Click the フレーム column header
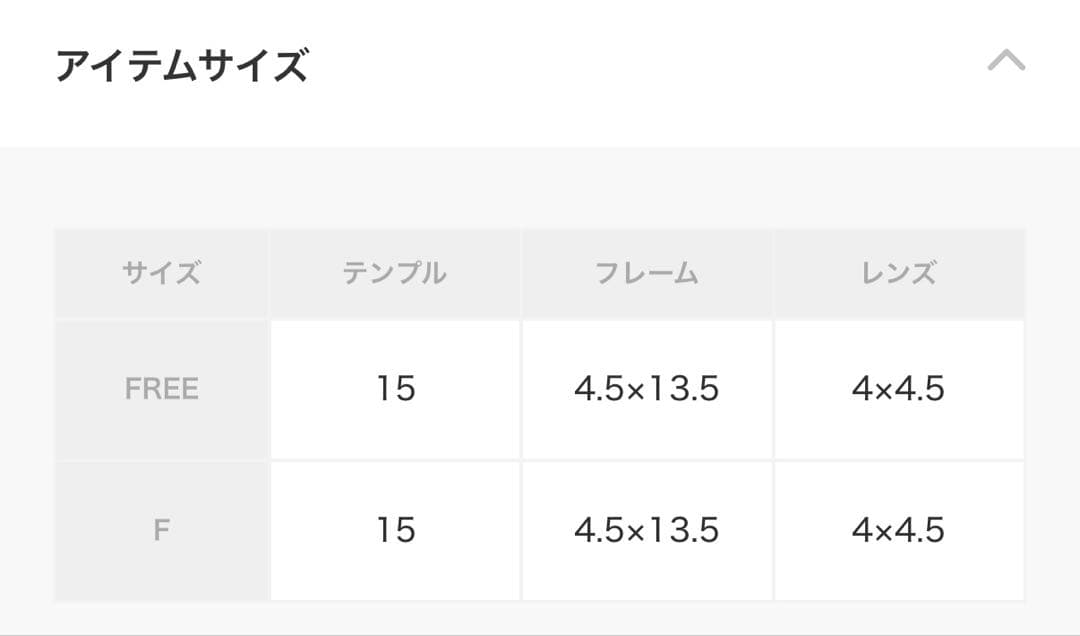Image resolution: width=1080 pixels, height=636 pixels. 646,271
